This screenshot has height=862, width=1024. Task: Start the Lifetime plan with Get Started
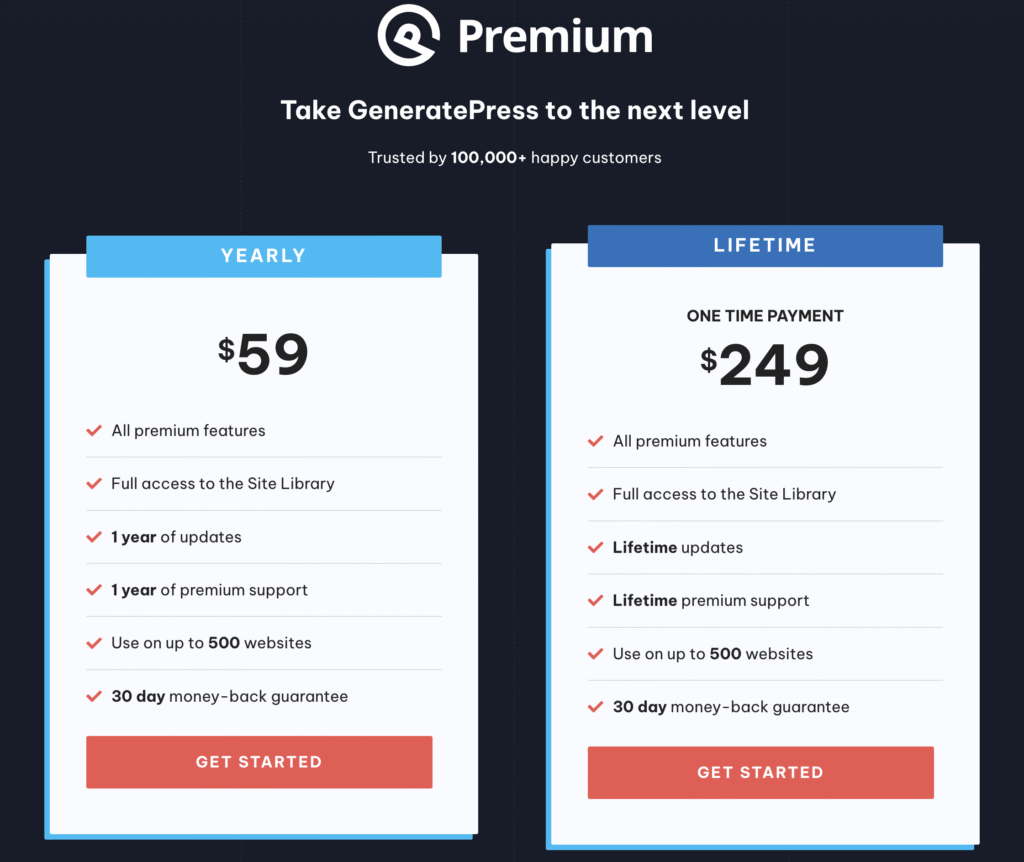(761, 773)
